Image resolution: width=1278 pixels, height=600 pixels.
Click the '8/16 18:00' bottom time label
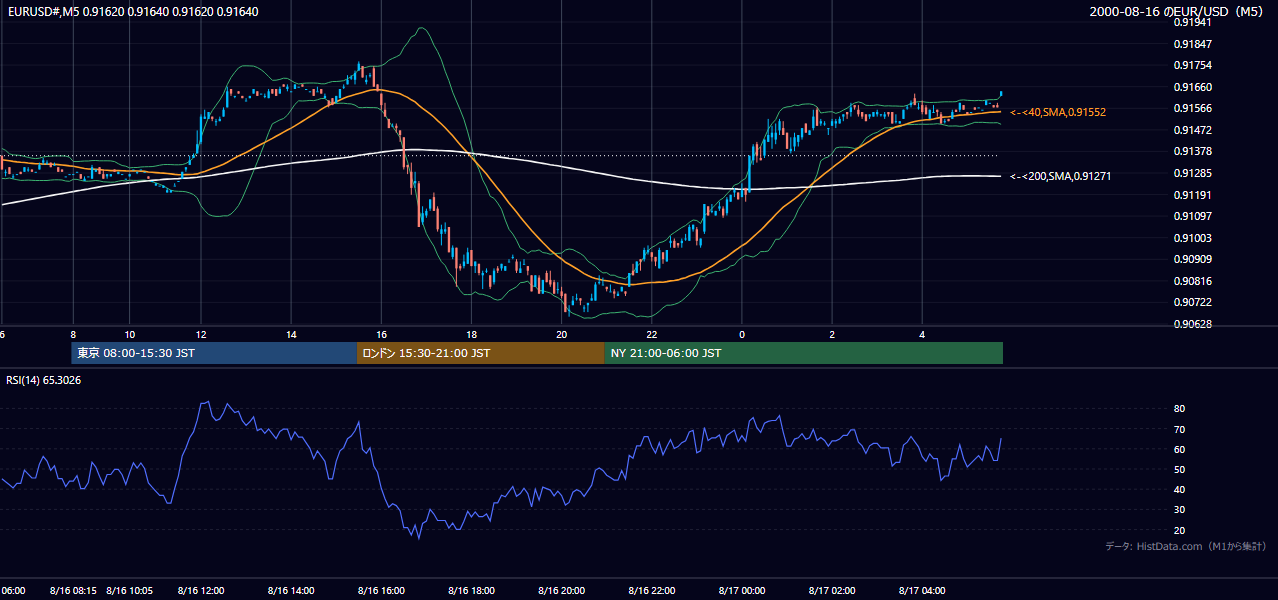point(471,591)
